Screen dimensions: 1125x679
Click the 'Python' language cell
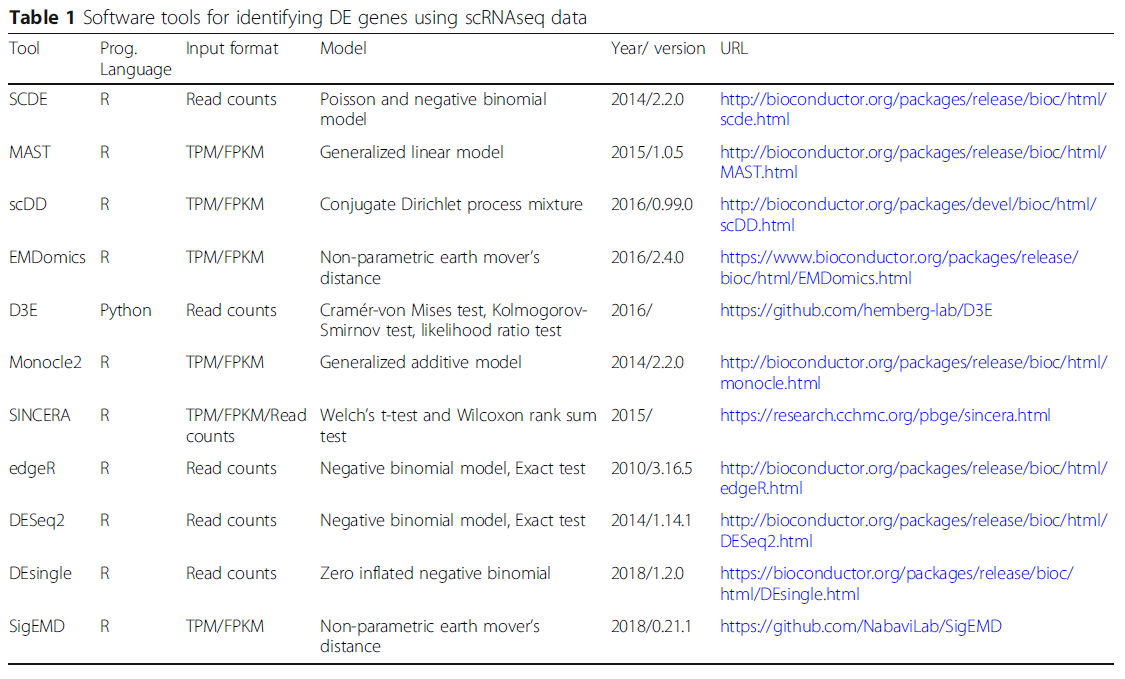[x=126, y=311]
